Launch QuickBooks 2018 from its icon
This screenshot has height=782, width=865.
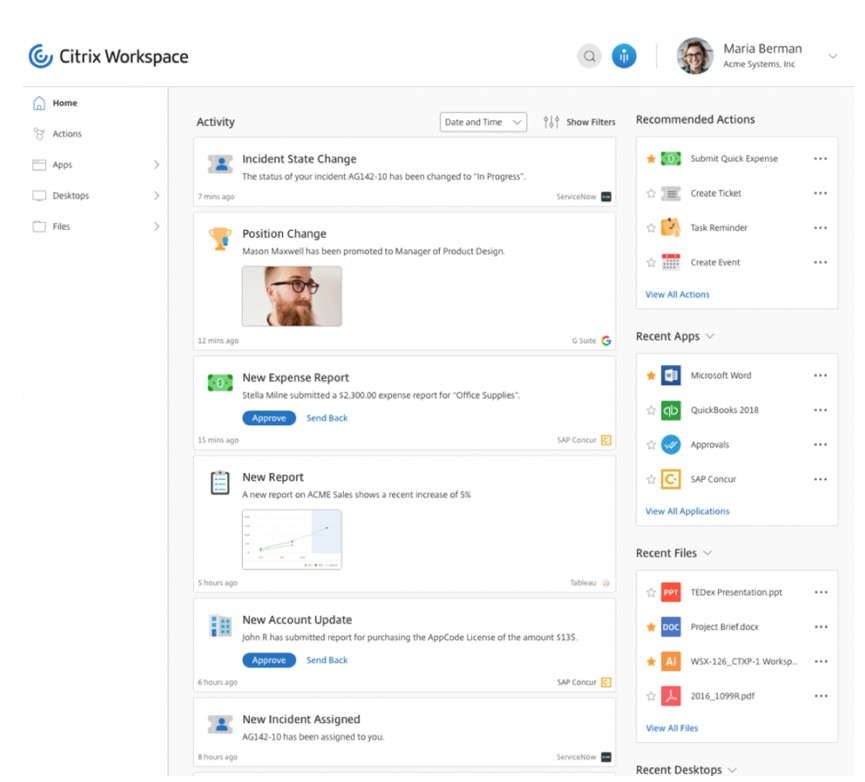[671, 410]
